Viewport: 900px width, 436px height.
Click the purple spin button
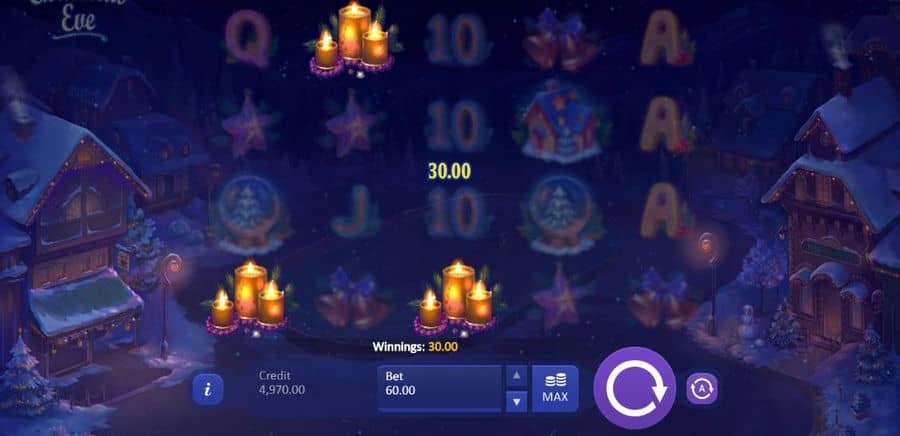pyautogui.click(x=634, y=388)
